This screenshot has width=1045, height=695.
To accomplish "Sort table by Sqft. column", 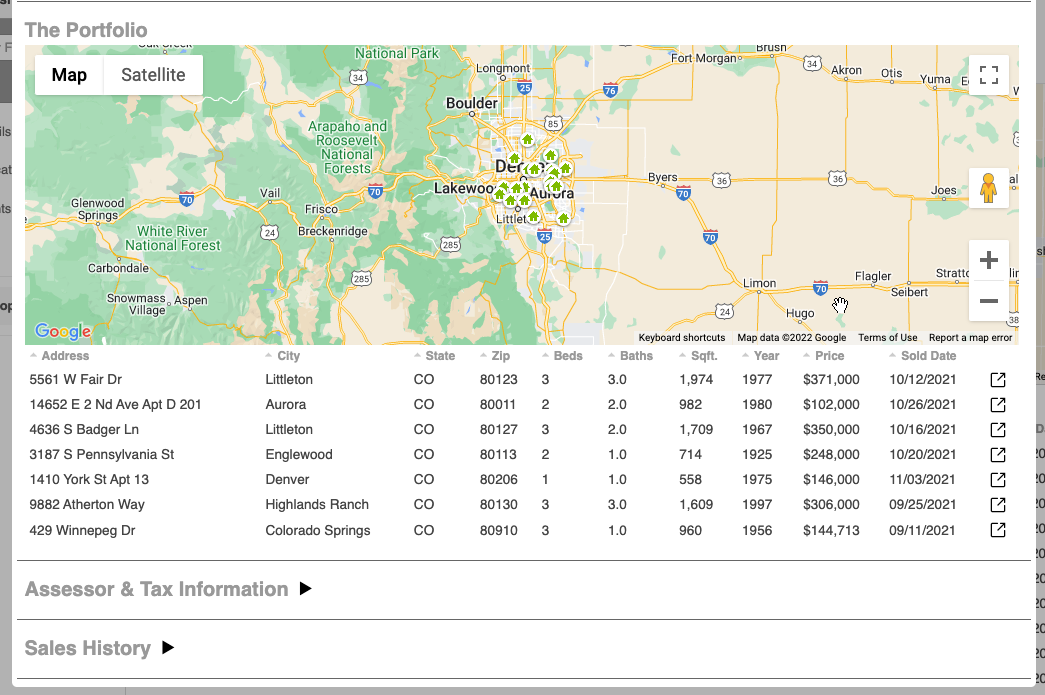I will coord(698,356).
